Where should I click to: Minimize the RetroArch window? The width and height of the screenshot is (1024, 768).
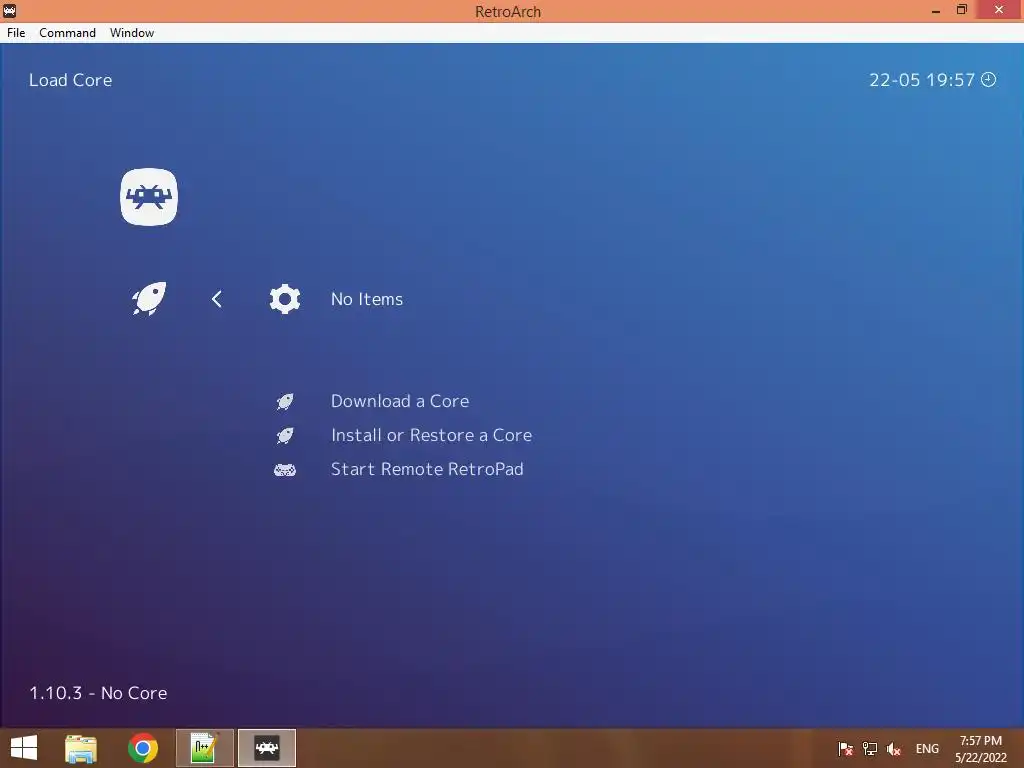click(936, 10)
